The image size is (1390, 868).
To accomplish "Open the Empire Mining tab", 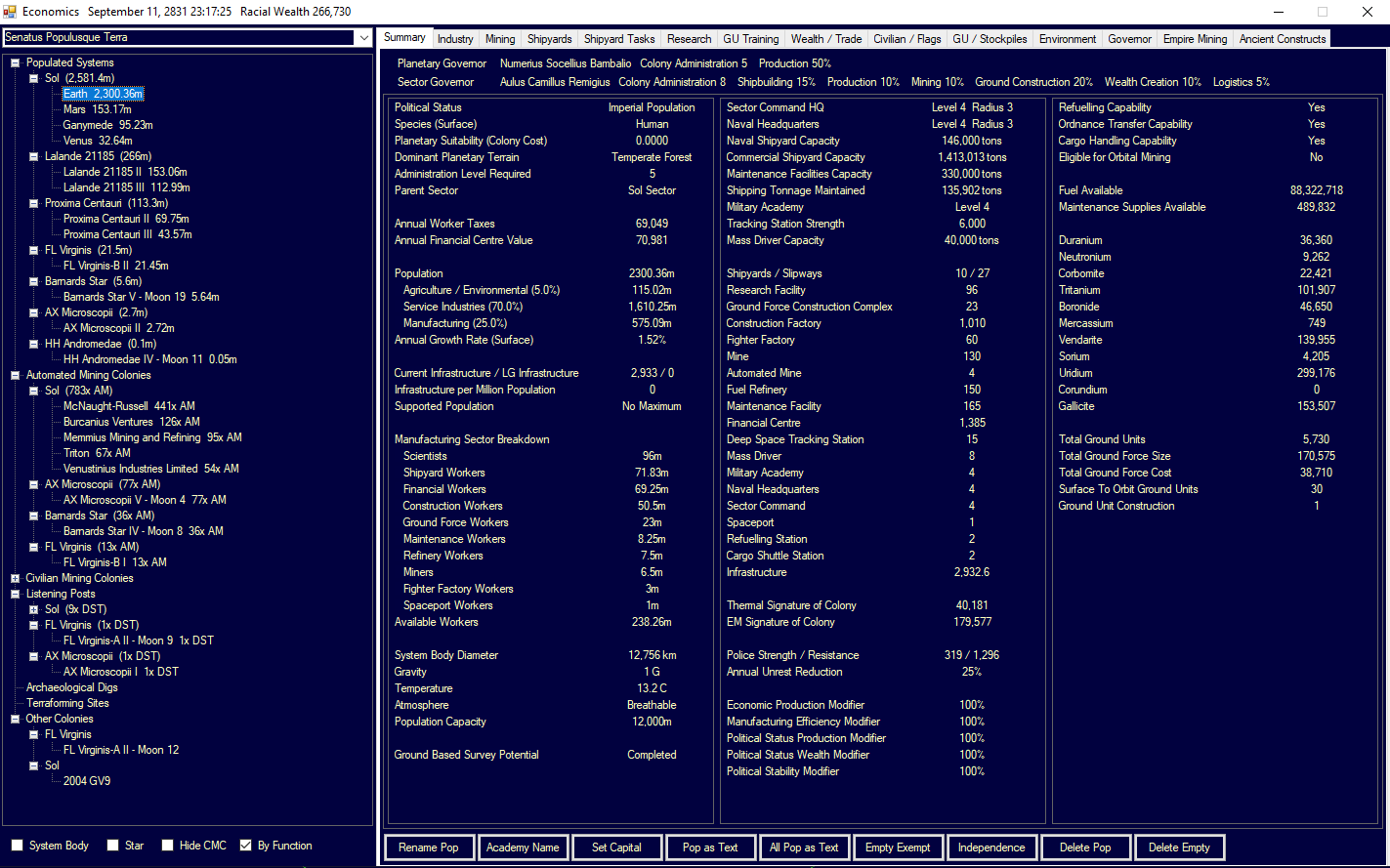I will tap(1196, 39).
